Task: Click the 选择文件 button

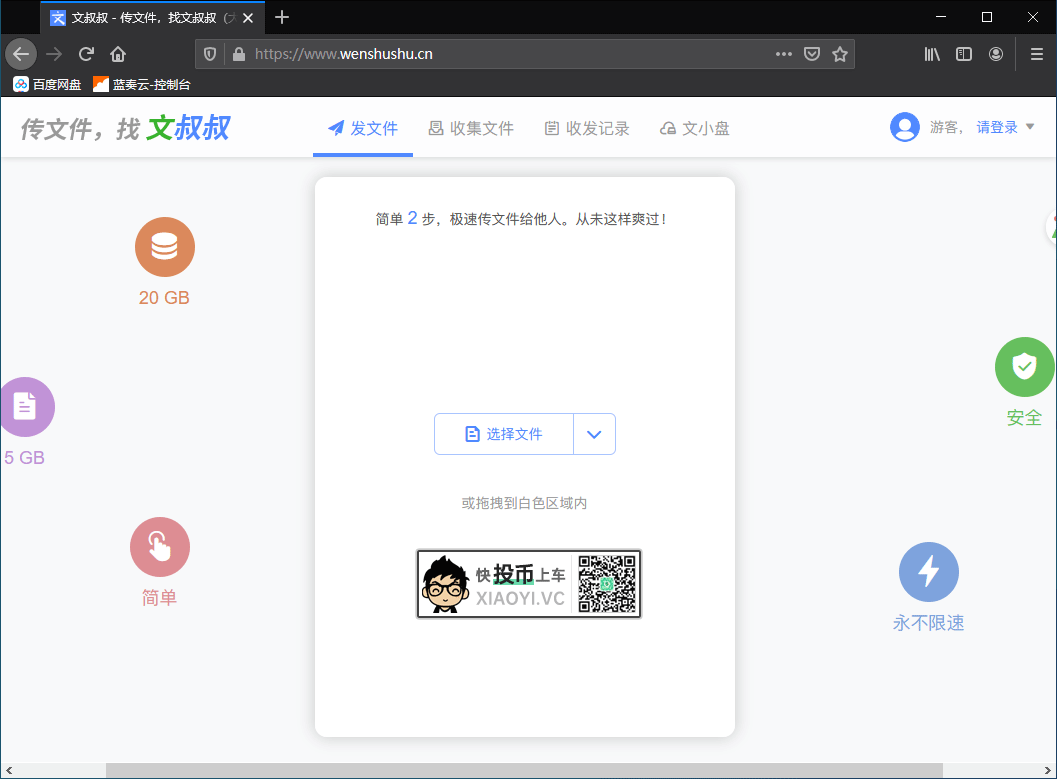Action: 504,434
